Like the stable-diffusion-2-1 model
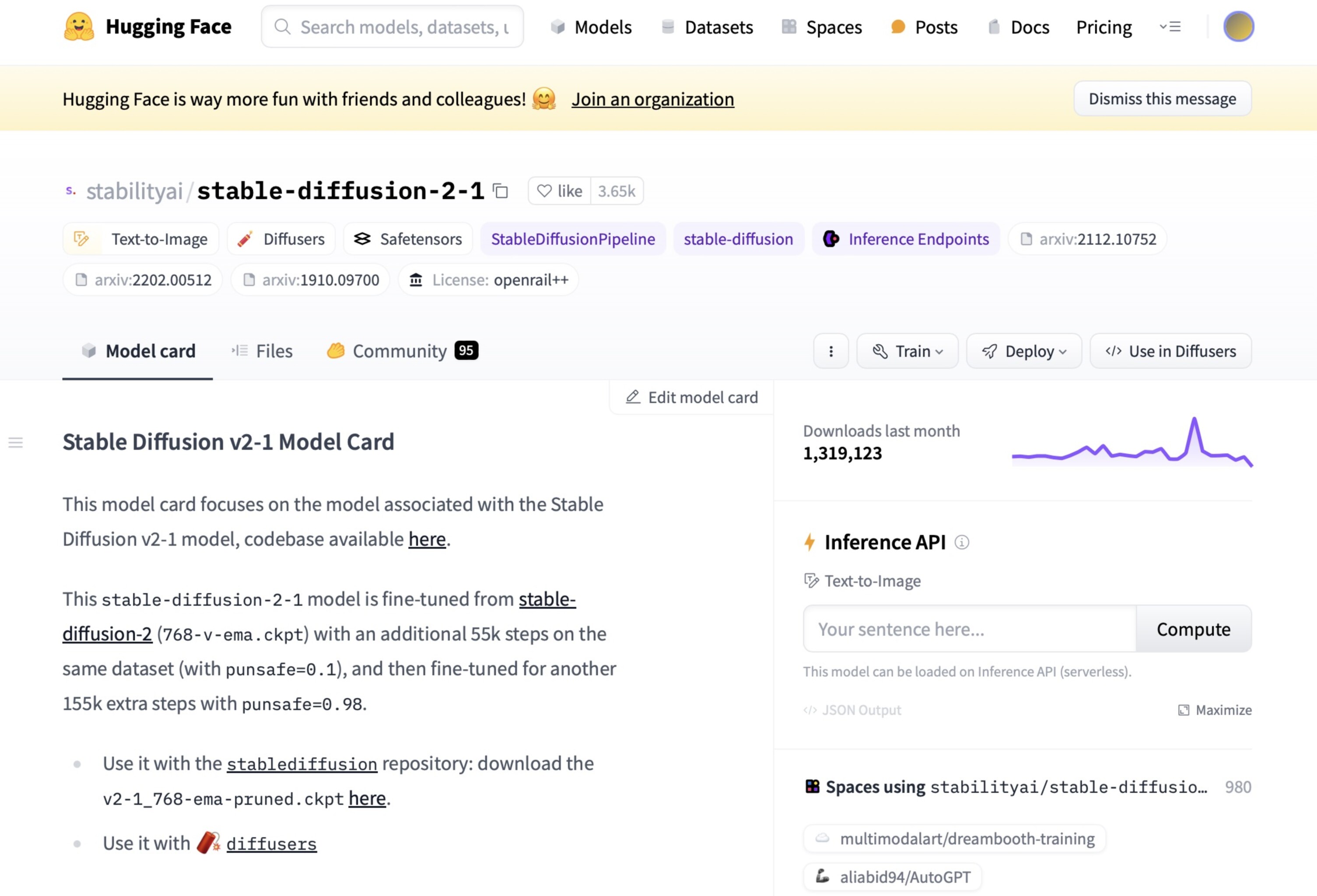The image size is (1317, 896). 559,191
